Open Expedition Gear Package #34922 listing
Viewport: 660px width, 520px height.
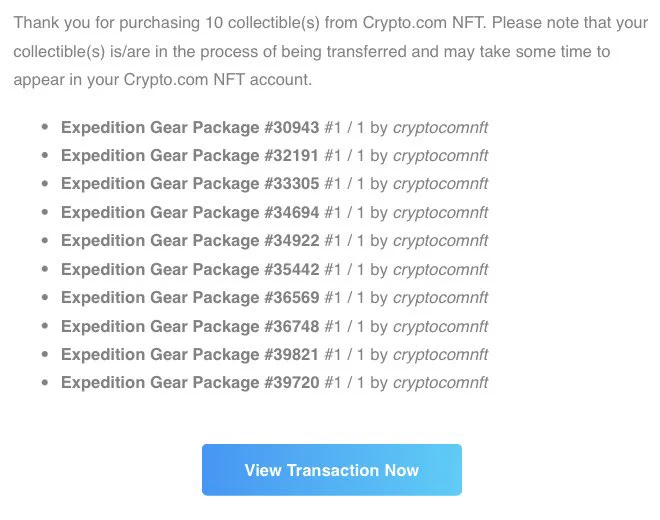click(190, 241)
